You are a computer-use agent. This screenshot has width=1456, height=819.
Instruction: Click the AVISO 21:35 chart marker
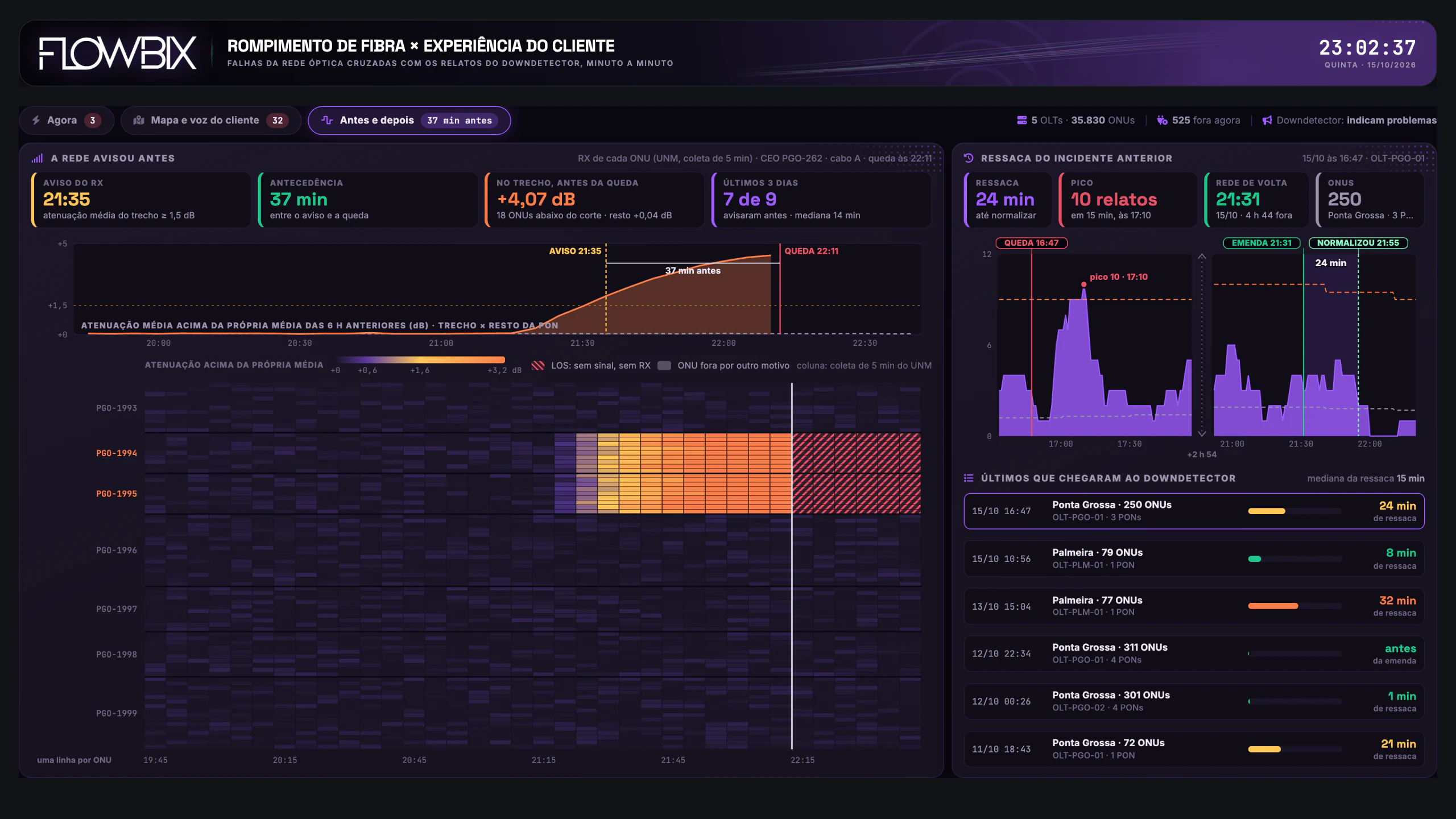point(575,251)
